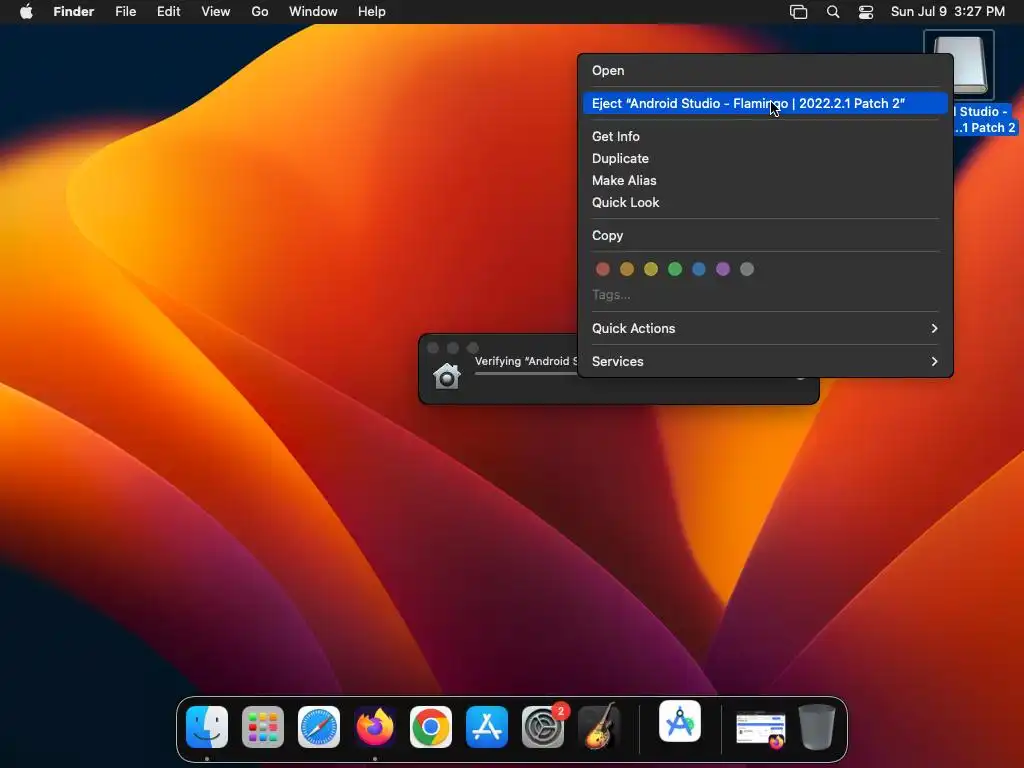Viewport: 1024px width, 768px height.
Task: Choose Quick Look in context menu
Action: click(765, 202)
